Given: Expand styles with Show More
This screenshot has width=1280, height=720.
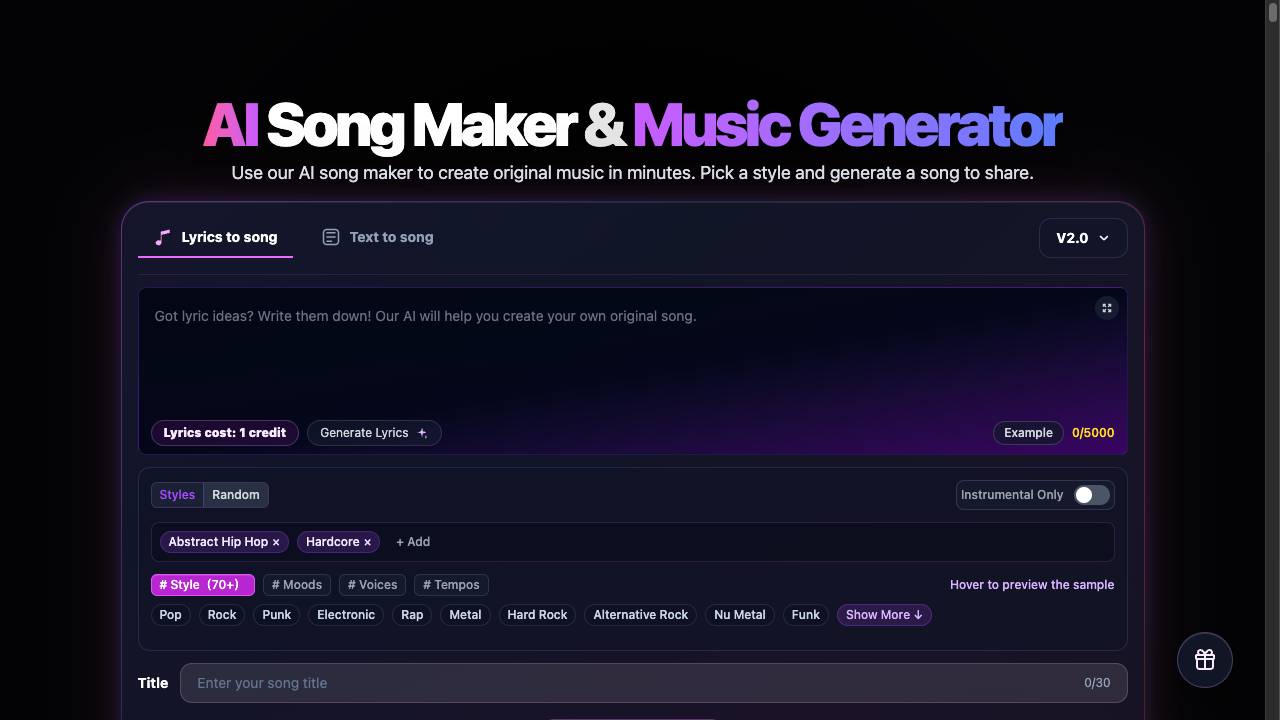Looking at the screenshot, I should coord(884,615).
